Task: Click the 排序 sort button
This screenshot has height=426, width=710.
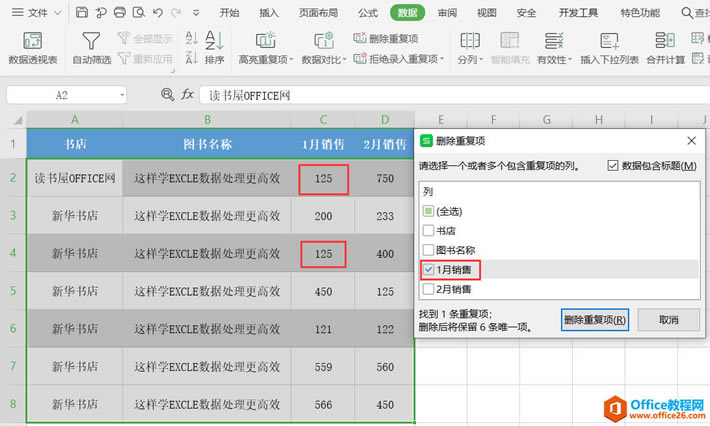Action: (214, 48)
